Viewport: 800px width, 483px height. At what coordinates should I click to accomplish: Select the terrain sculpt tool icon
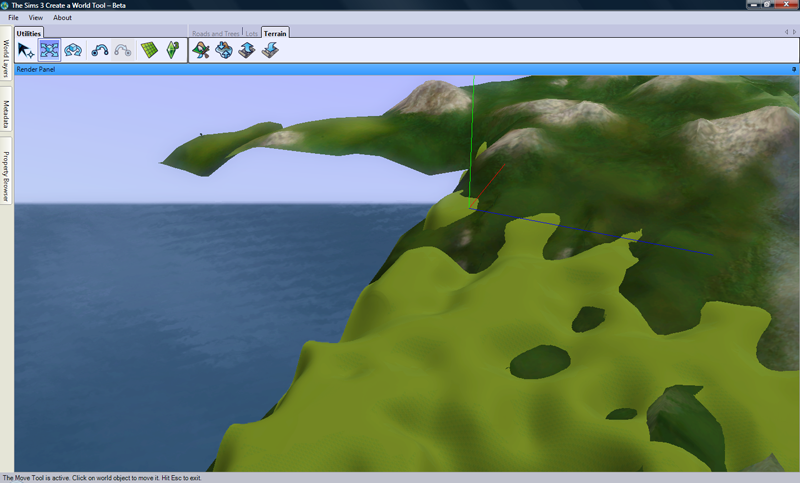(x=224, y=50)
